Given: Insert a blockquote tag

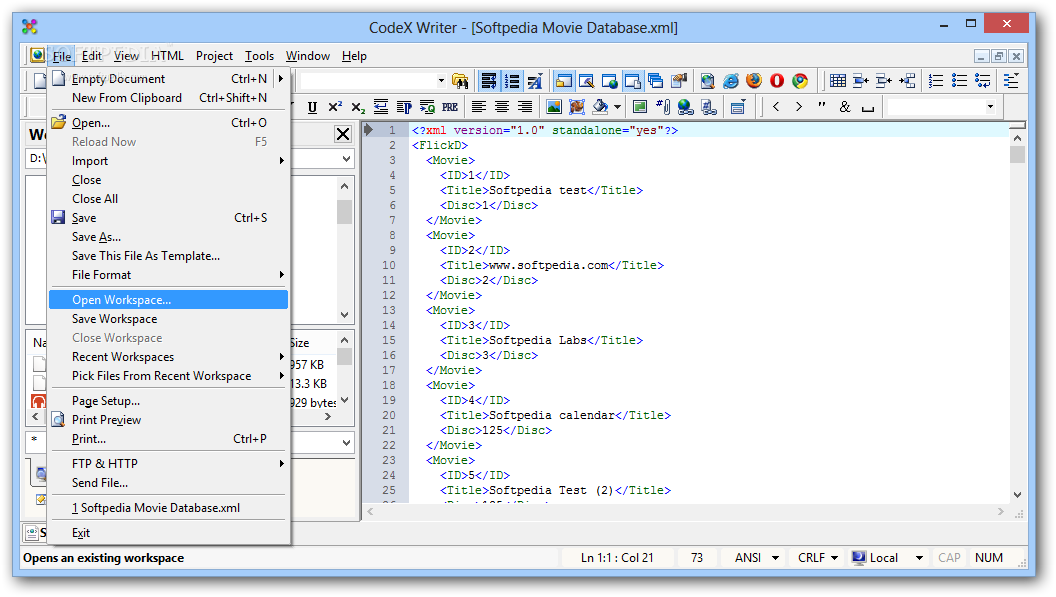Looking at the screenshot, I should pyautogui.click(x=427, y=107).
